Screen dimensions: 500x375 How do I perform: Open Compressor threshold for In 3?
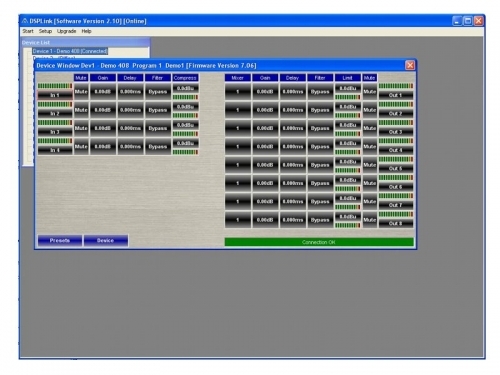(x=185, y=125)
